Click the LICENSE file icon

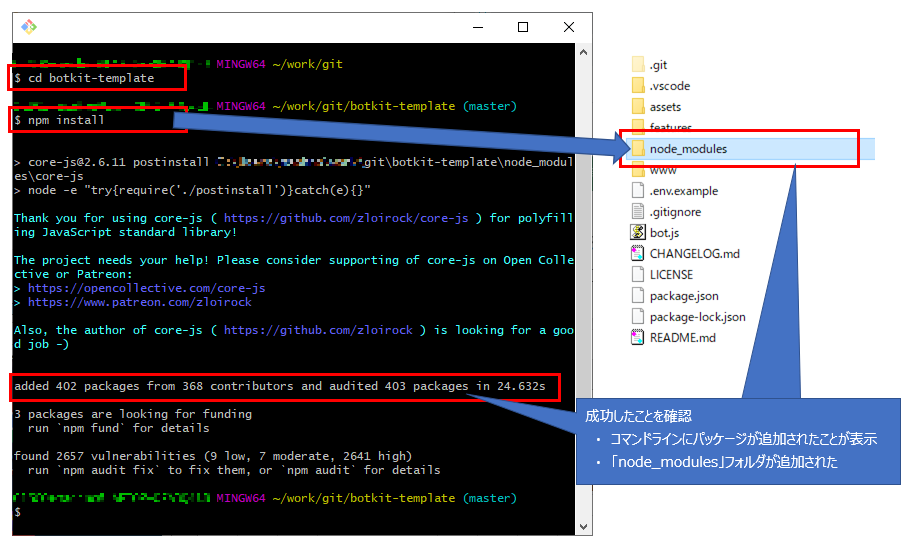638,274
